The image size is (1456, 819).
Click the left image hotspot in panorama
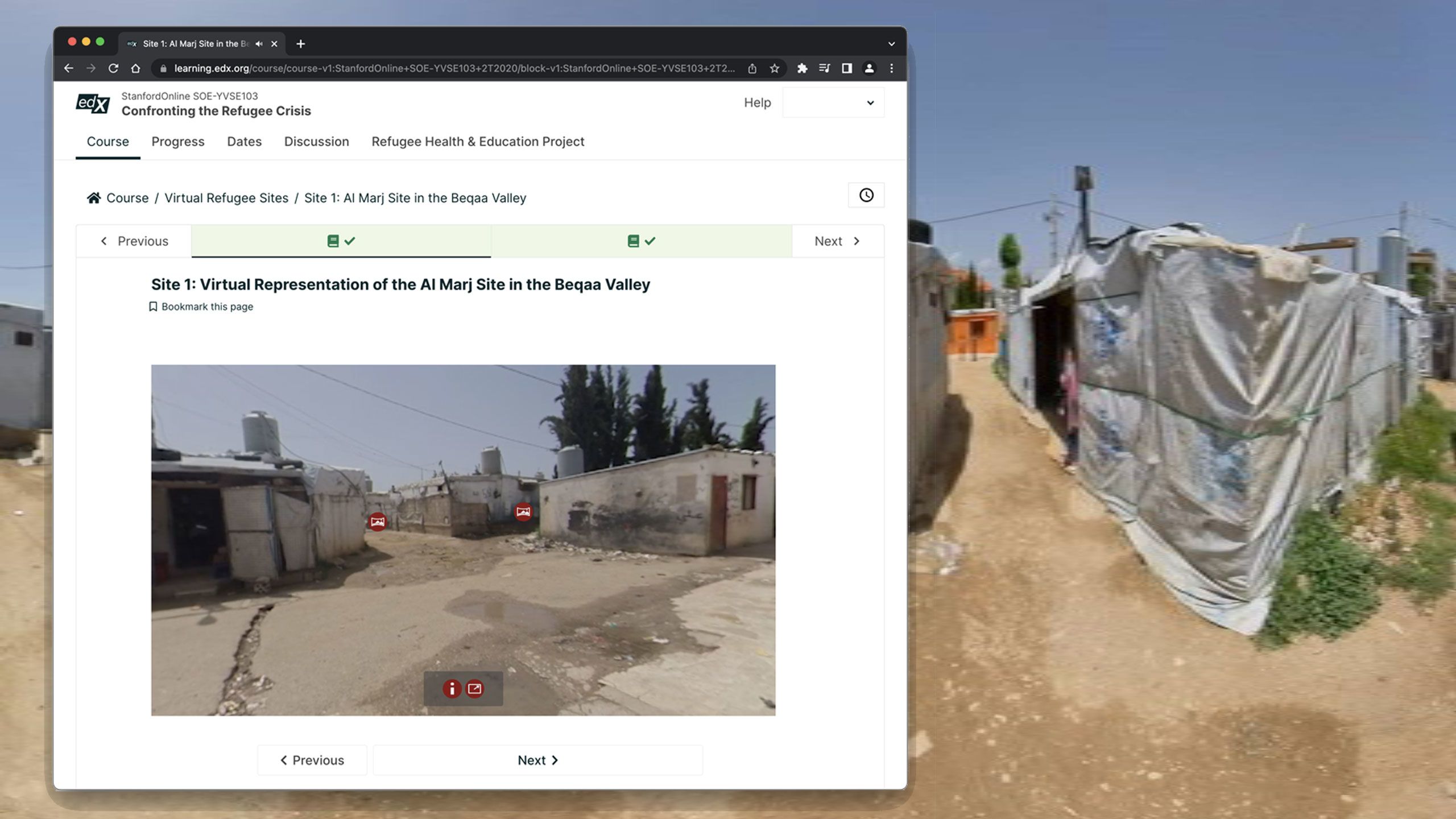pyautogui.click(x=378, y=522)
